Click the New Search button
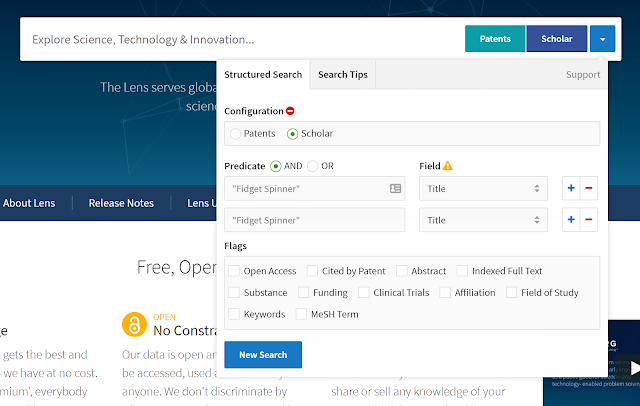The width and height of the screenshot is (640, 406). pyautogui.click(x=263, y=355)
